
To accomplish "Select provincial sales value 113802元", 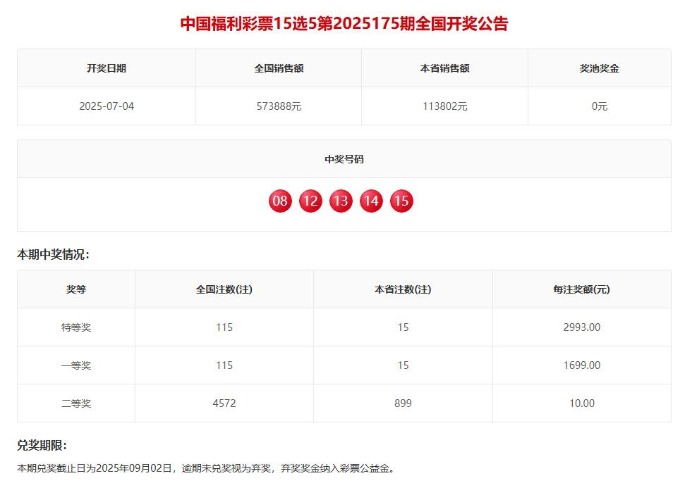I will tap(445, 106).
